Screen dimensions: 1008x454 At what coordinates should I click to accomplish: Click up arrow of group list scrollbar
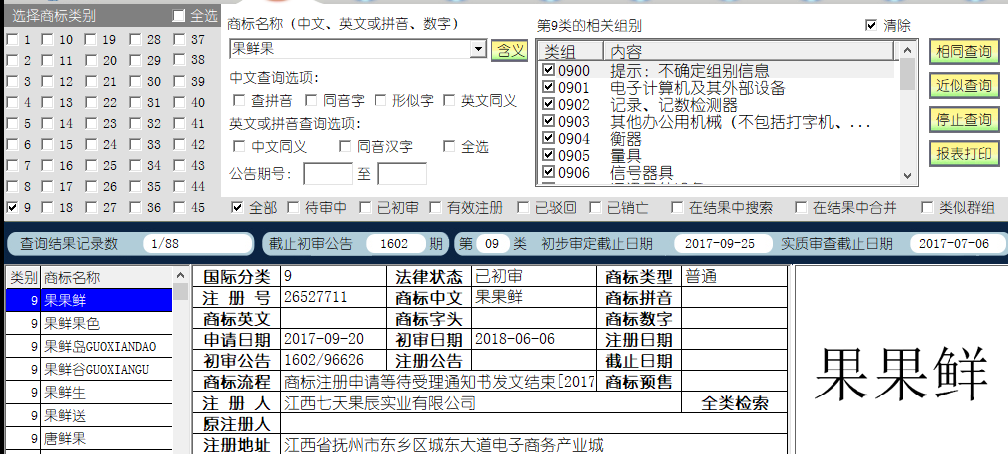(x=907, y=50)
